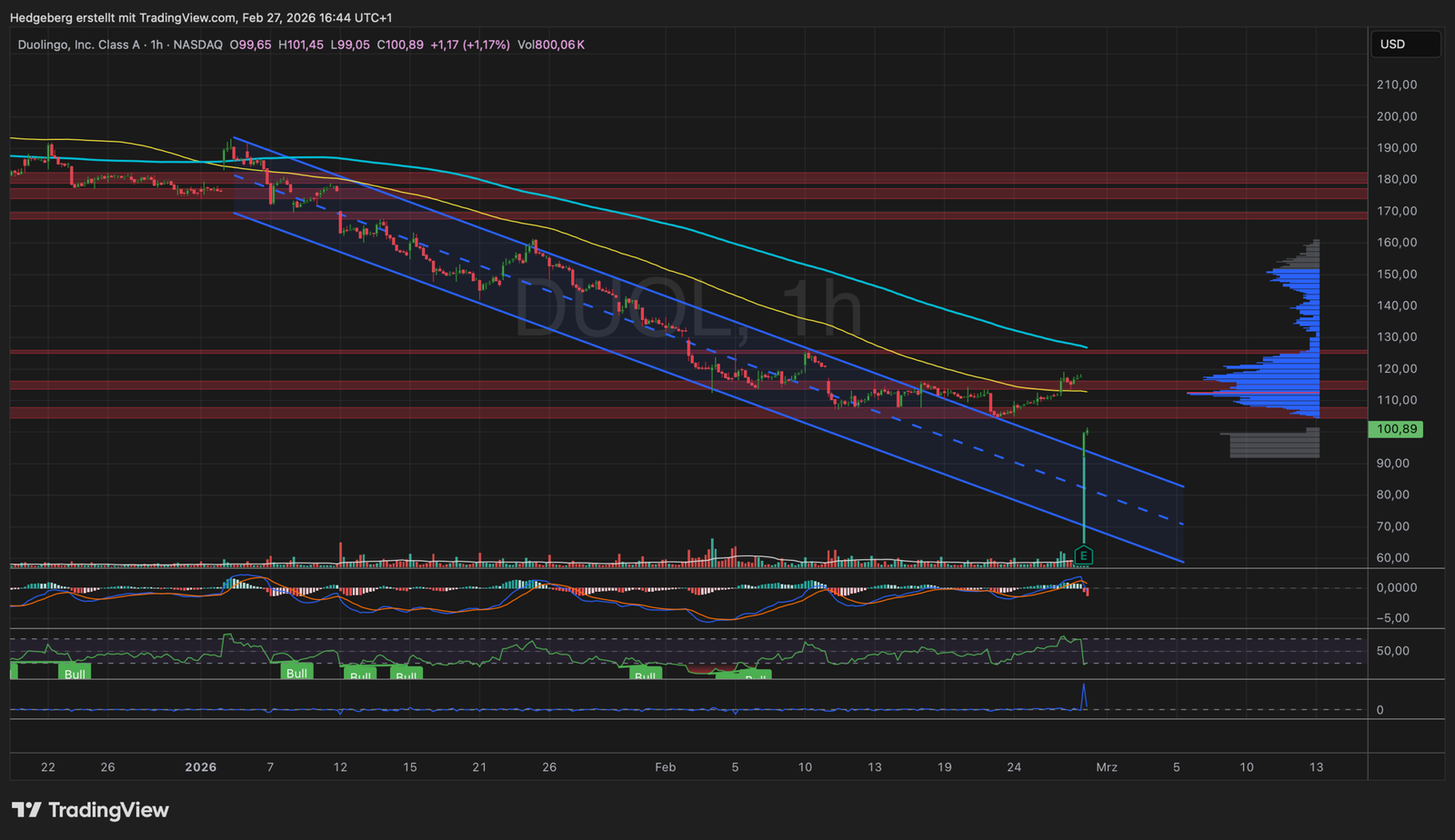1455x840 pixels.
Task: Open the USD currency selector
Action: click(x=1405, y=44)
